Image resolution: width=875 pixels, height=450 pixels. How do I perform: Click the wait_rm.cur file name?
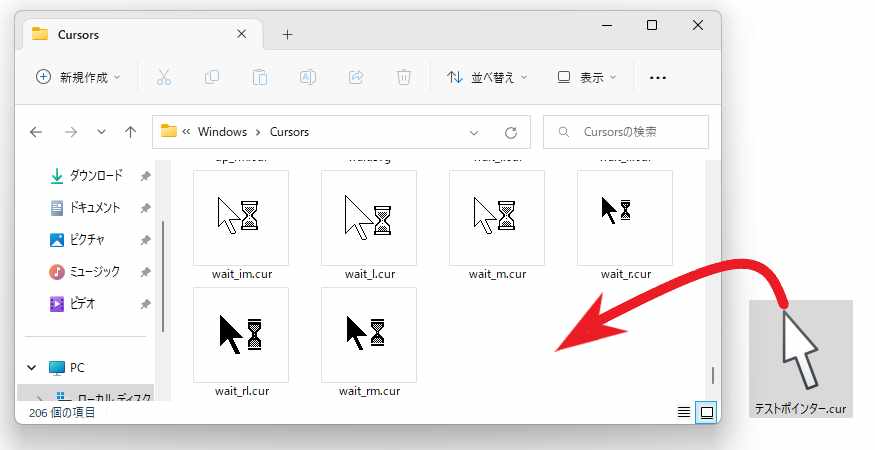pyautogui.click(x=369, y=391)
